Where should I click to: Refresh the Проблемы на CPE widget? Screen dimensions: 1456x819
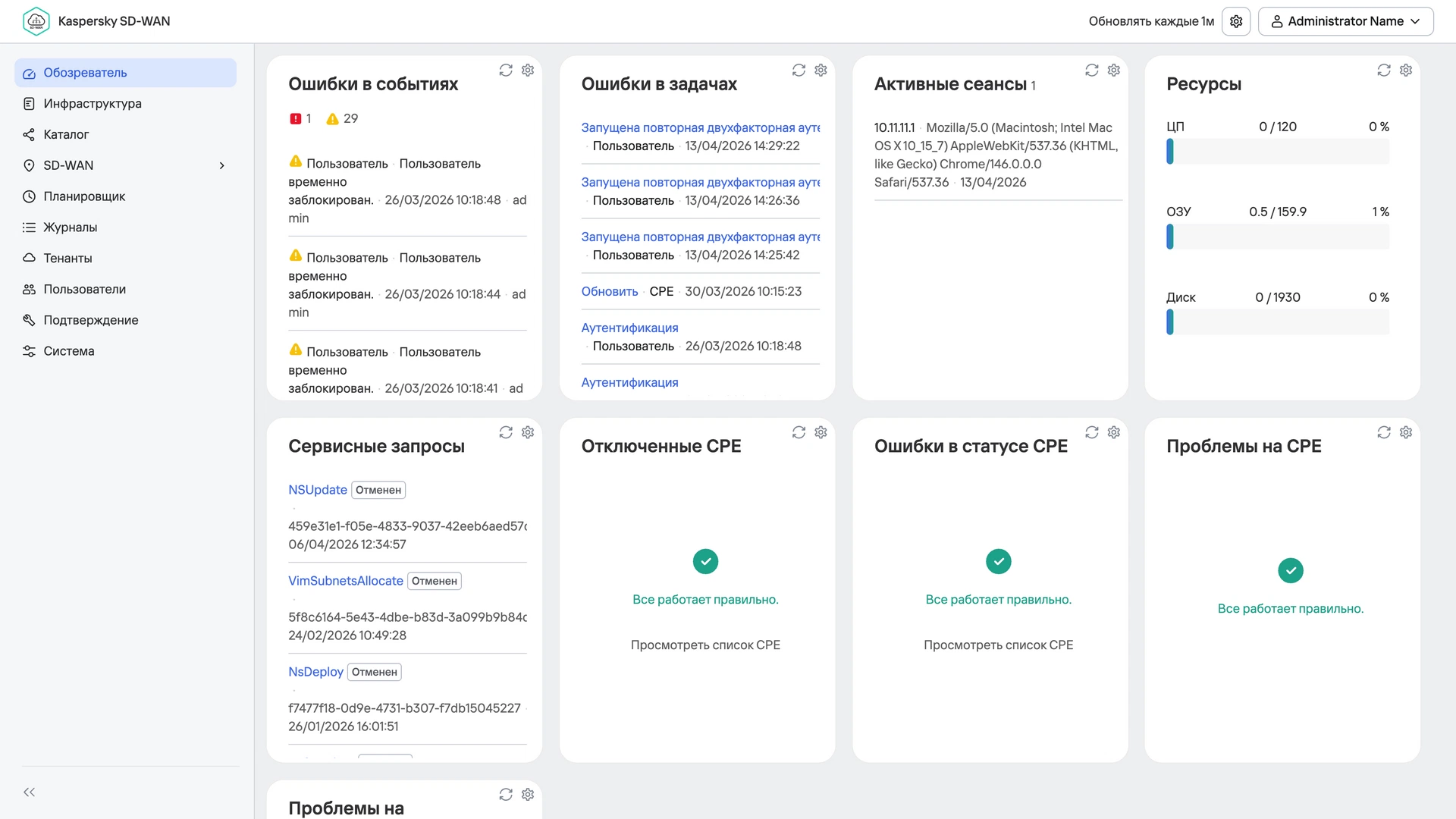pos(1384,432)
